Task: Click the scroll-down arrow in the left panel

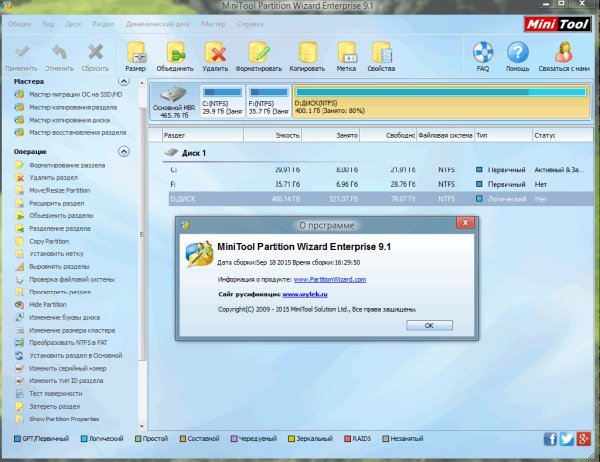Action: point(142,426)
